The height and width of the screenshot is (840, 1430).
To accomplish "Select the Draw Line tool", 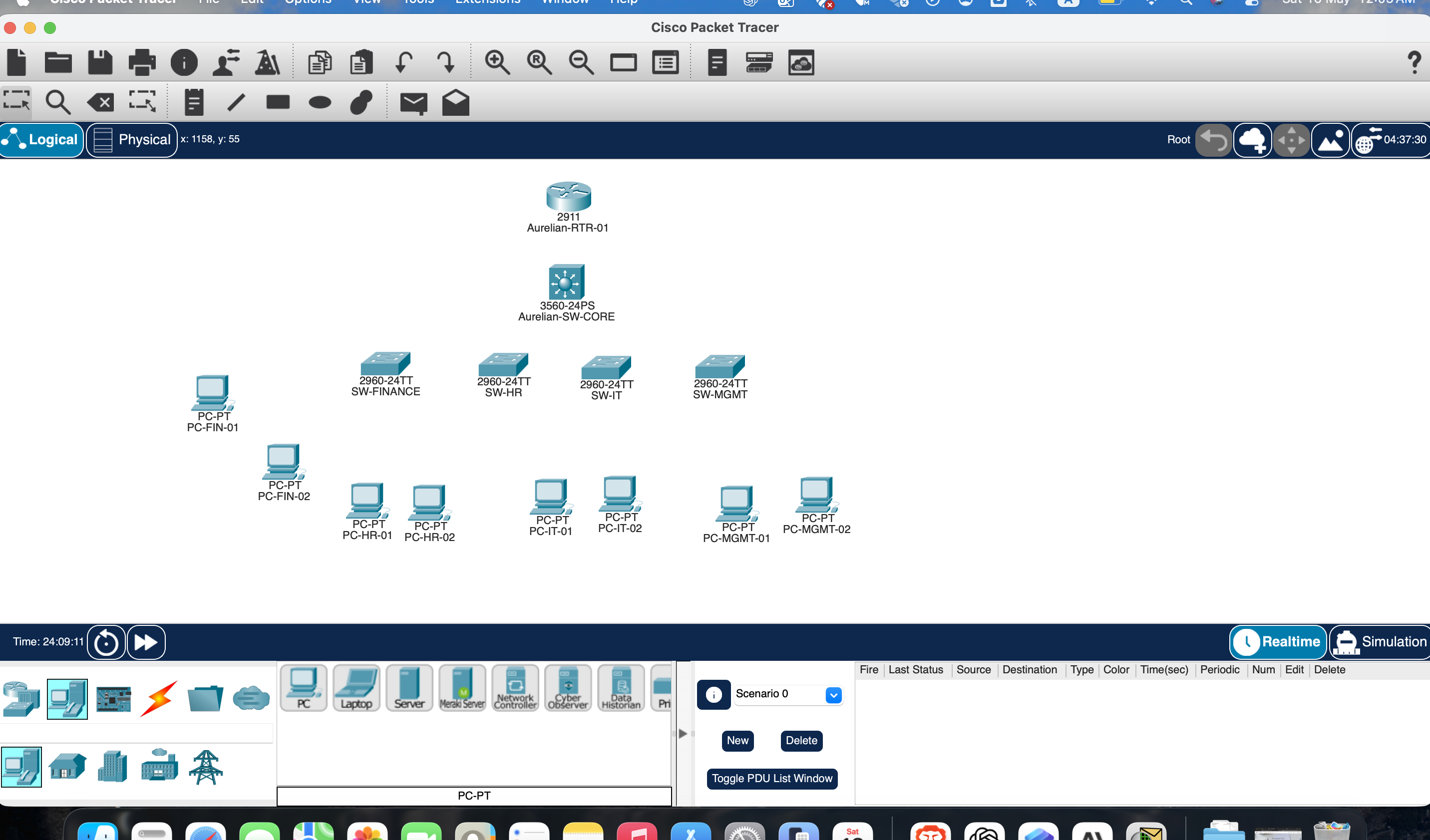I will point(236,102).
